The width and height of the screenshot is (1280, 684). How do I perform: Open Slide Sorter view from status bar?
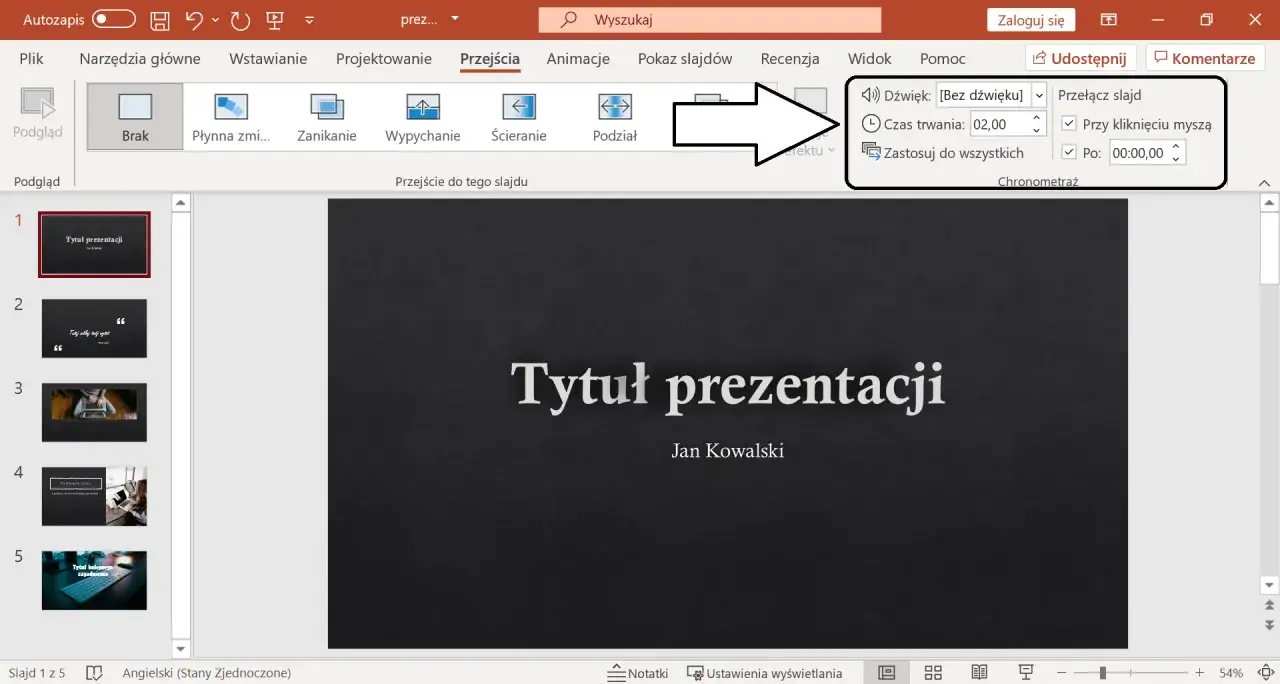933,672
